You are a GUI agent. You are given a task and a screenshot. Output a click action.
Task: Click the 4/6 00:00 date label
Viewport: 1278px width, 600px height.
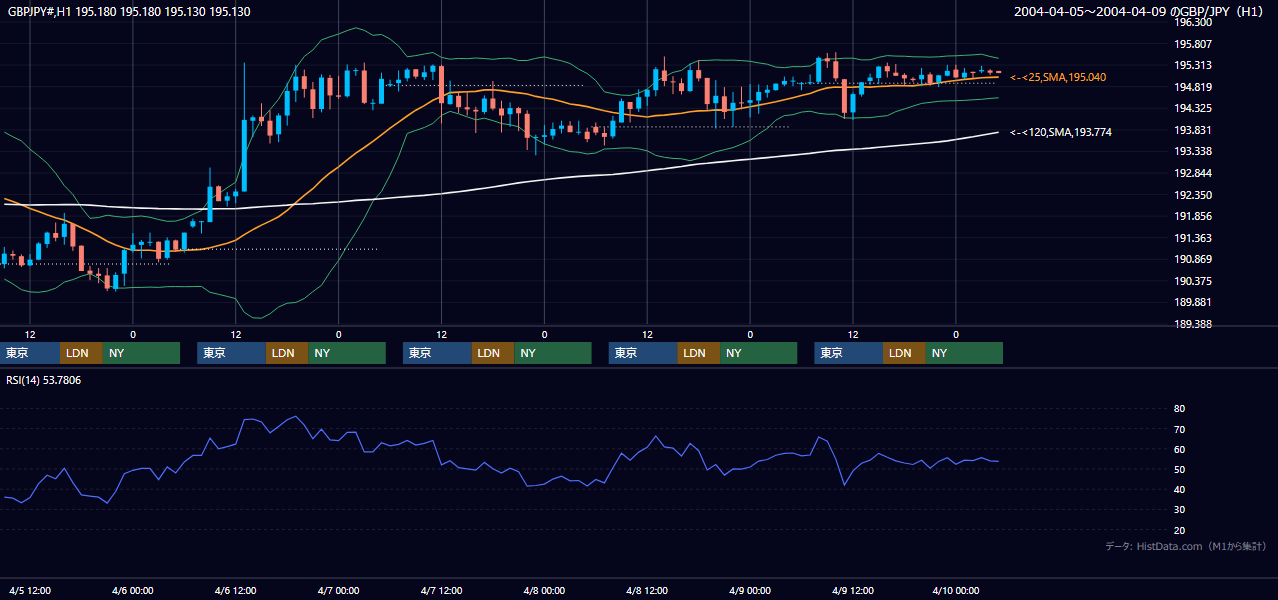[x=133, y=591]
